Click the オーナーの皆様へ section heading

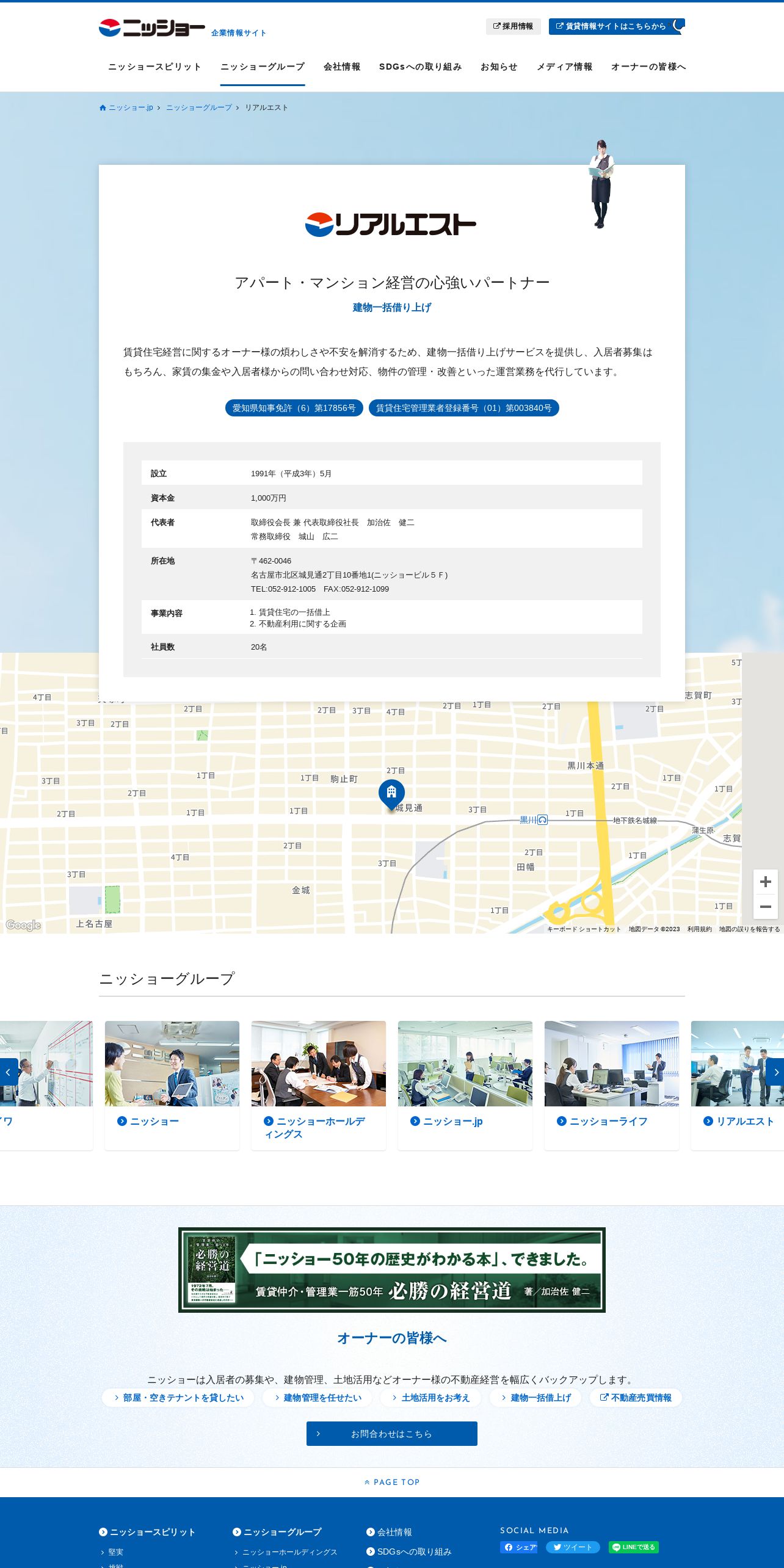coord(392,1338)
